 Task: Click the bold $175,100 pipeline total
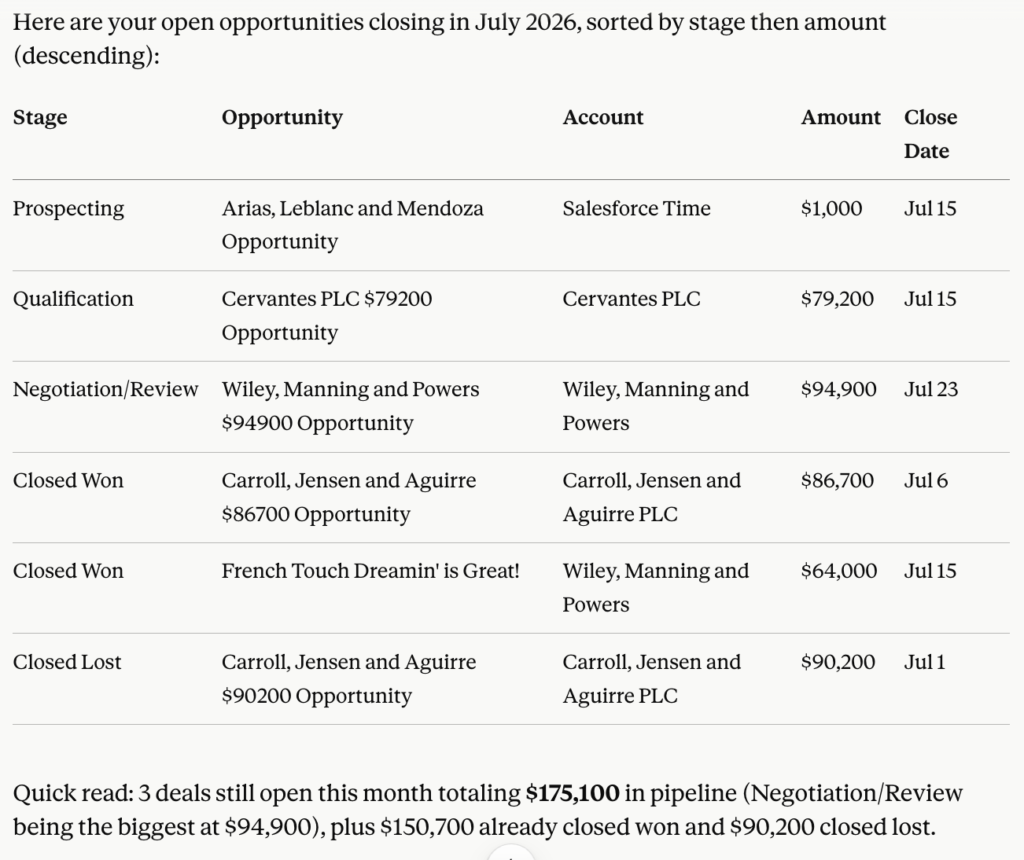pyautogui.click(x=572, y=793)
